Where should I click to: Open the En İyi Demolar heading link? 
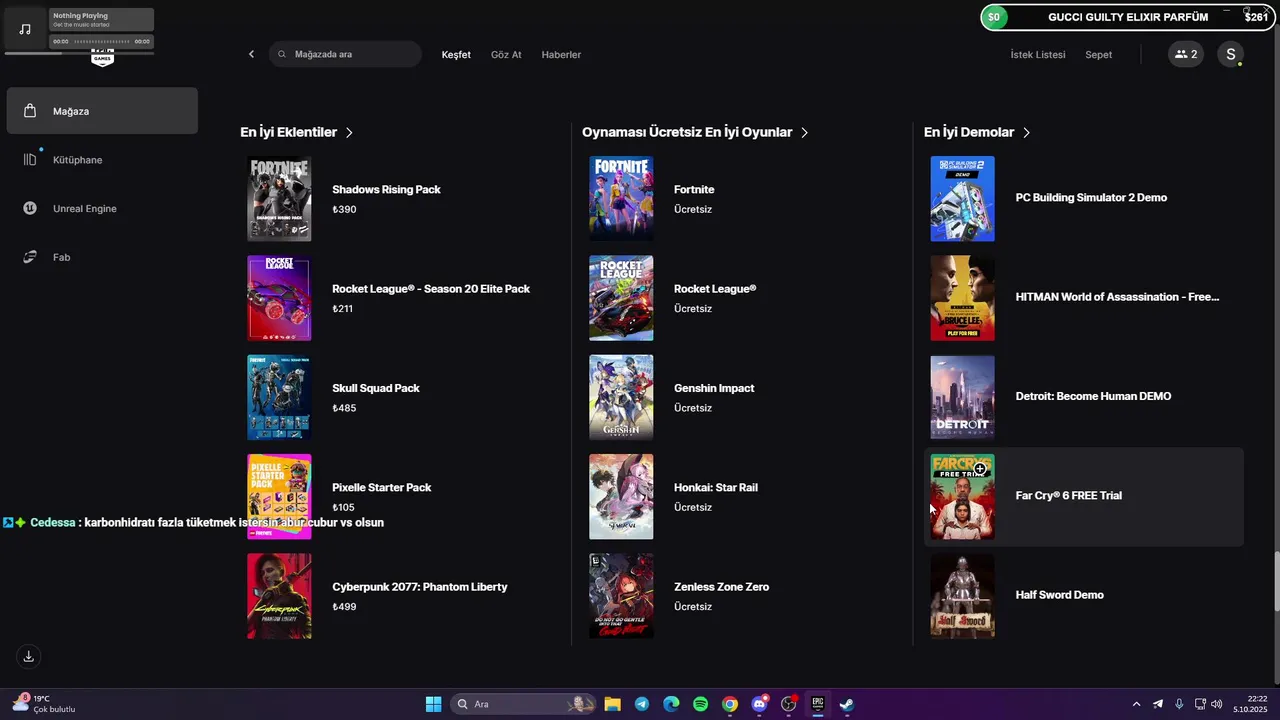(x=969, y=132)
